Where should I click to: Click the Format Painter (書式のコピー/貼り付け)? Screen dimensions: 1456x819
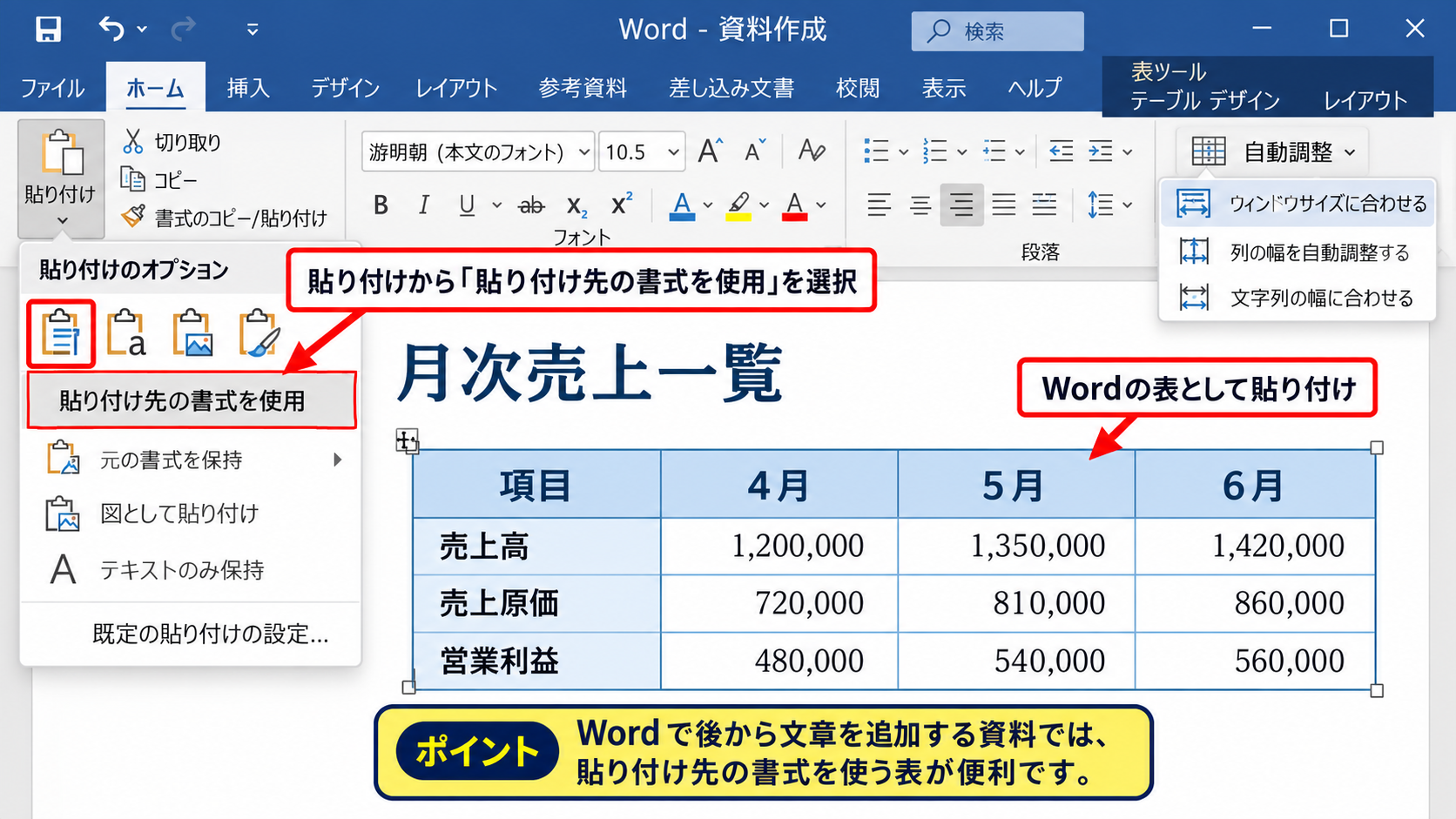pyautogui.click(x=224, y=218)
